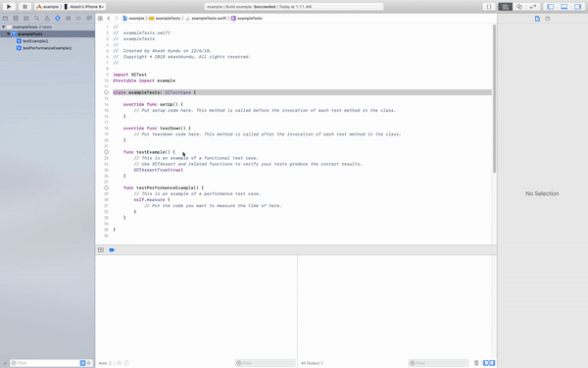Run exampleTests class via gutter diamond
Viewport: 588px width, 368px height.
click(x=106, y=92)
